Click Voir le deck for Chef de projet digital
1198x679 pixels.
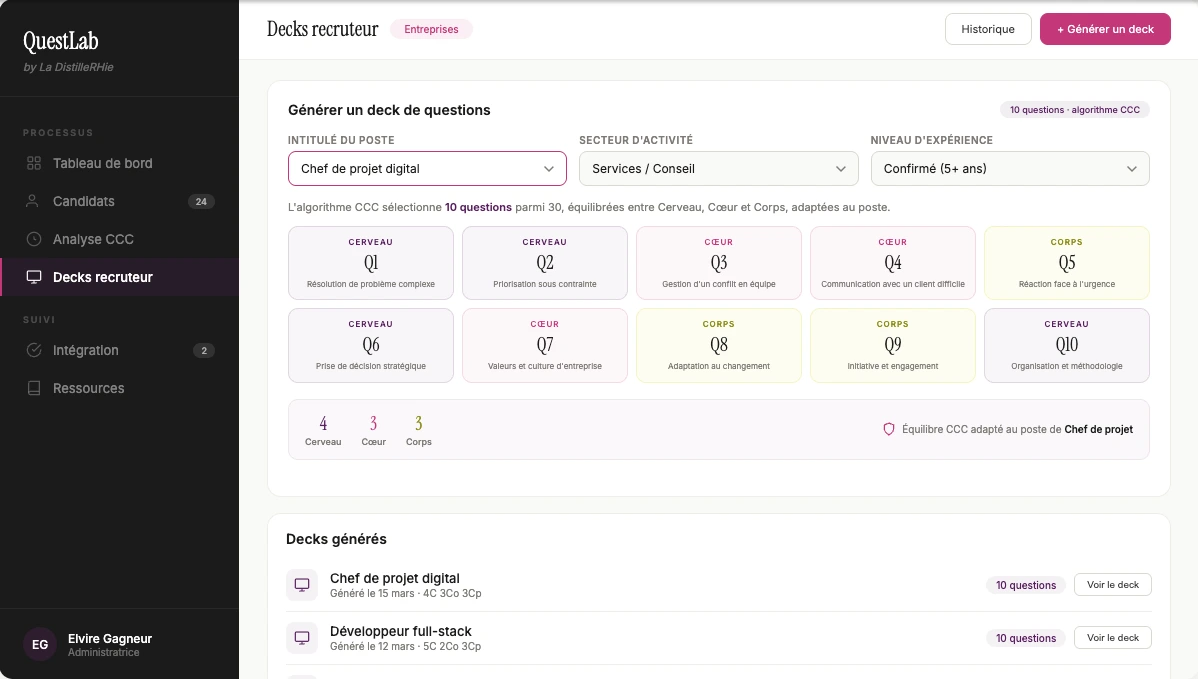pyautogui.click(x=1112, y=585)
